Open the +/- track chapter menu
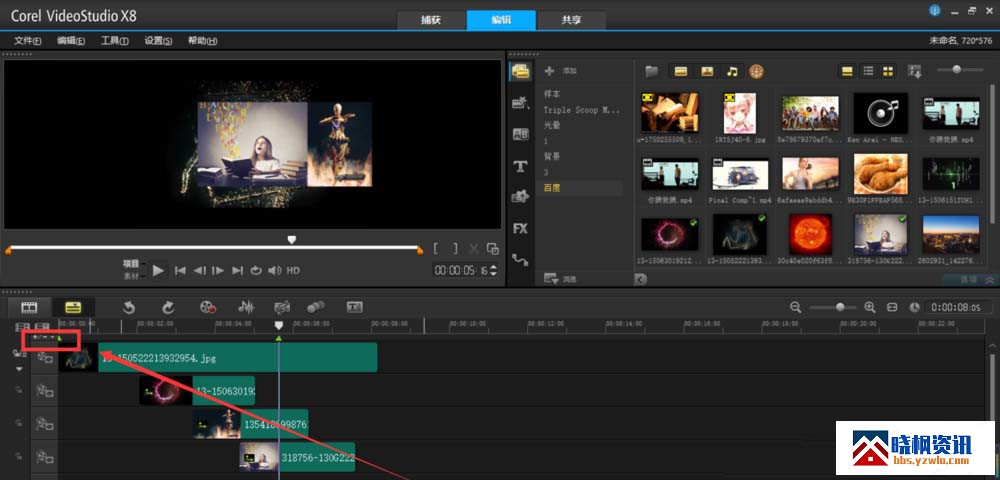 click(x=43, y=338)
